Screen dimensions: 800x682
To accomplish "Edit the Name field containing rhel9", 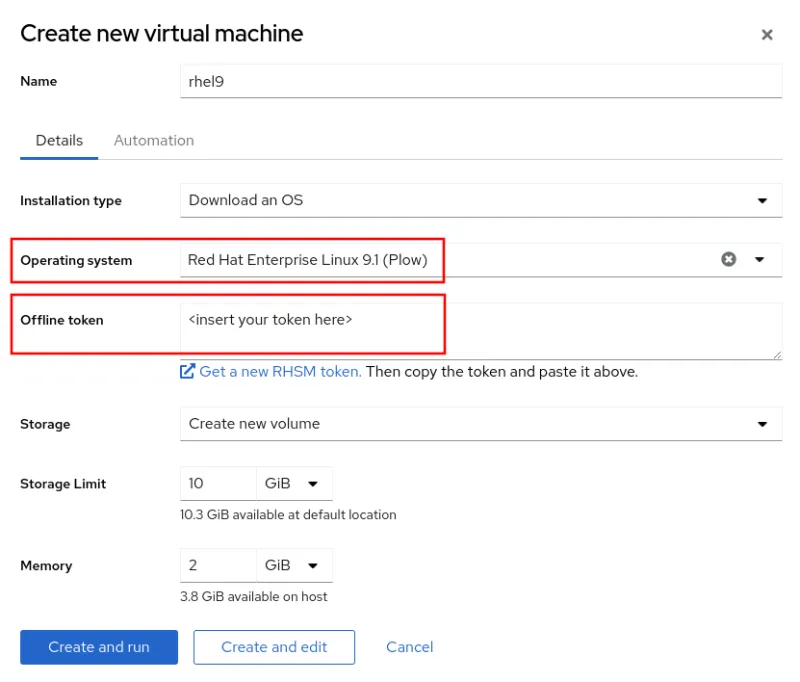I will click(480, 81).
